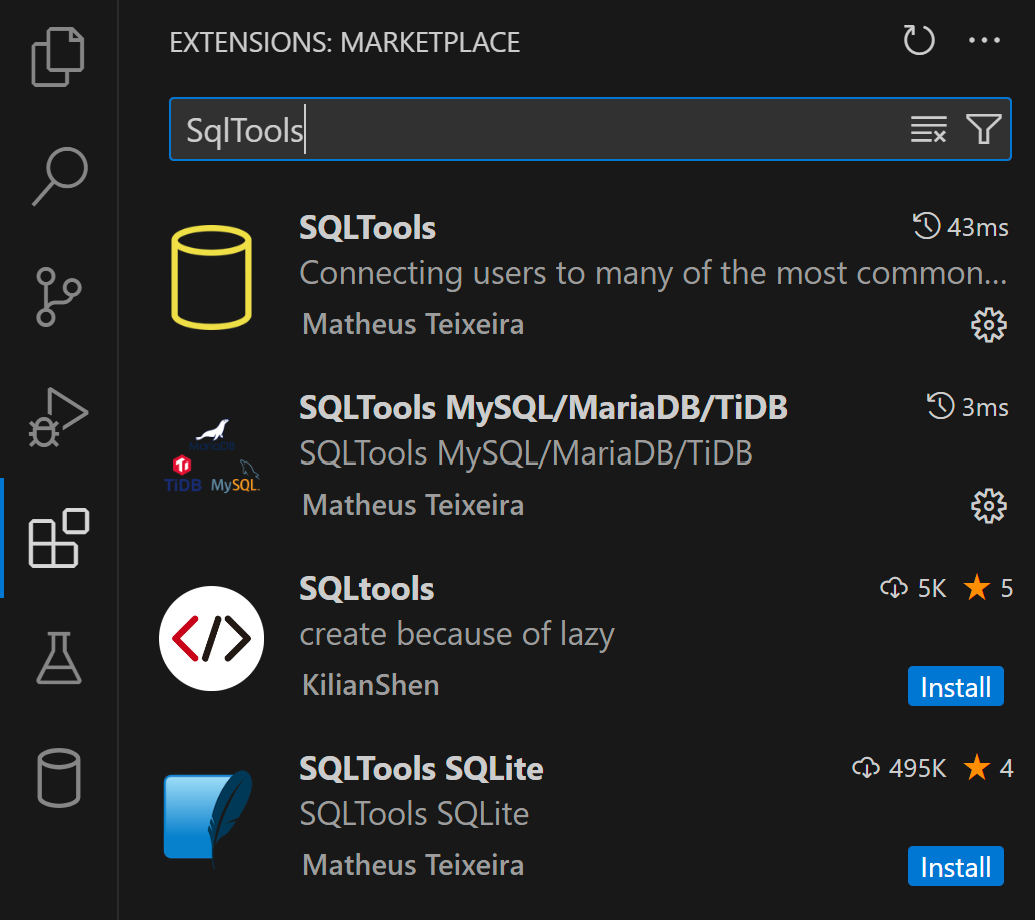
Task: Open the filter extensions funnel menu
Action: tap(984, 129)
